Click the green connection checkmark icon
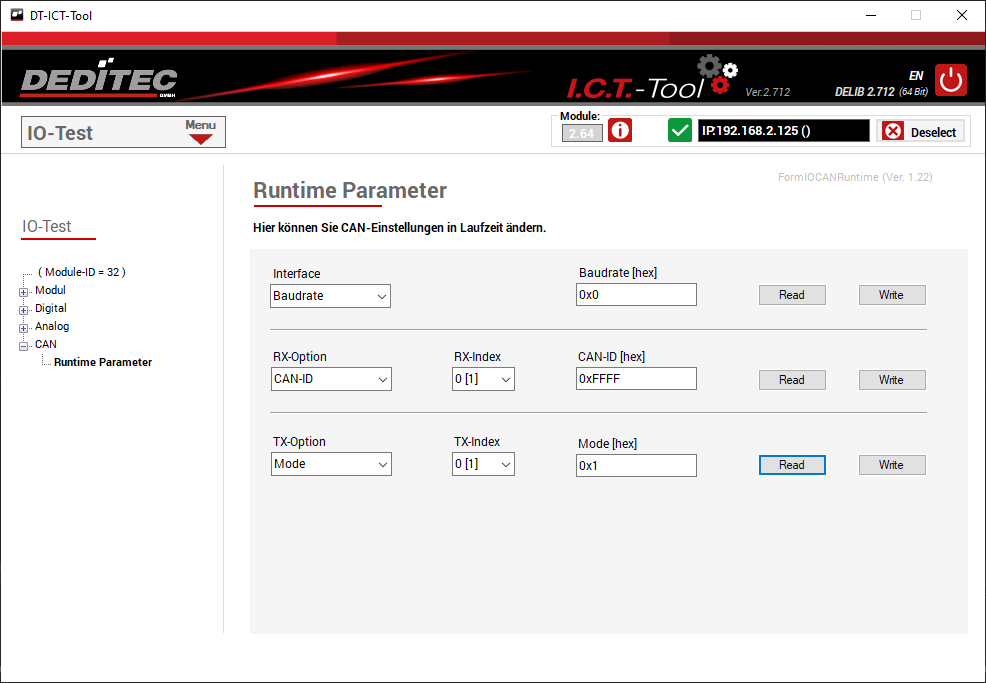 pos(680,131)
